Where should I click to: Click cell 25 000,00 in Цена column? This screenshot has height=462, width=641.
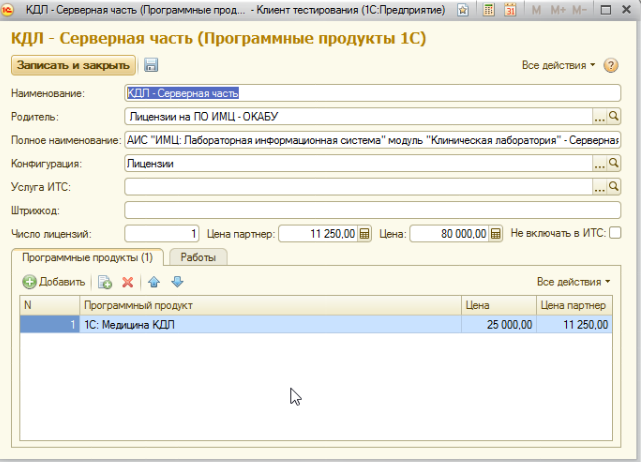499,325
